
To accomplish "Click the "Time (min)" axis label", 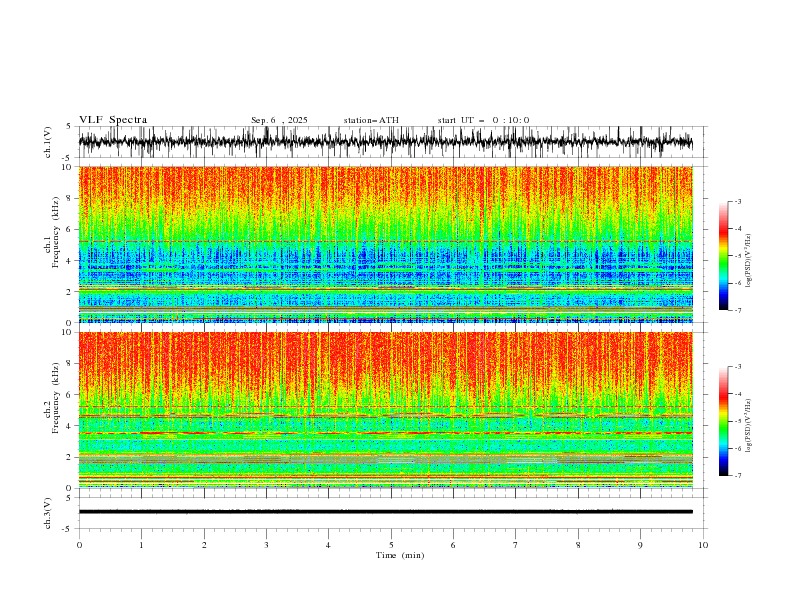I will tap(400, 555).
